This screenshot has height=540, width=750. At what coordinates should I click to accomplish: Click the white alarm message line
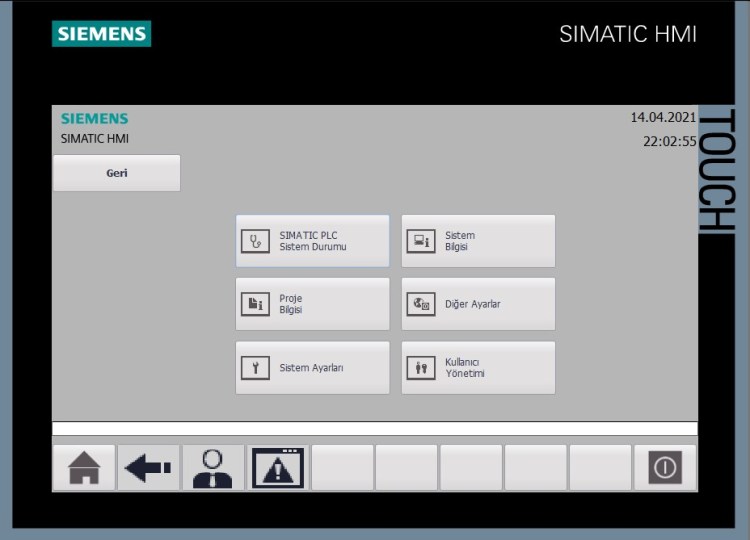click(x=374, y=428)
